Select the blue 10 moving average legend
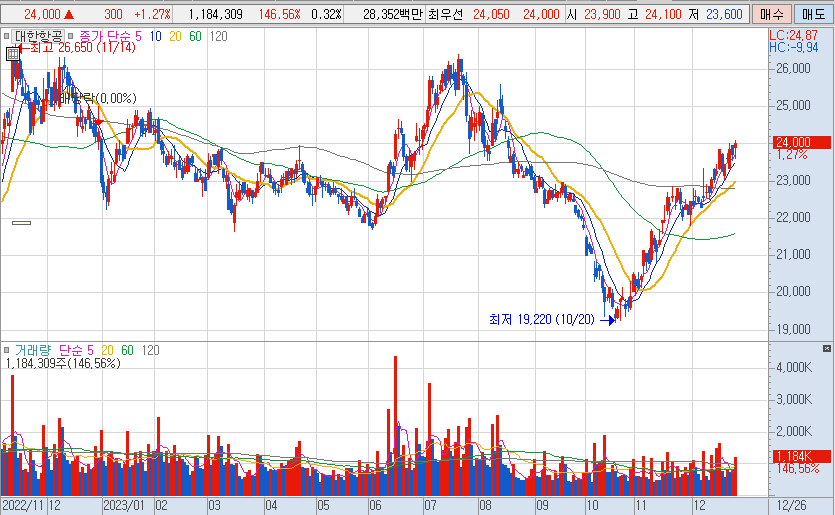The image size is (835, 515). (x=155, y=36)
